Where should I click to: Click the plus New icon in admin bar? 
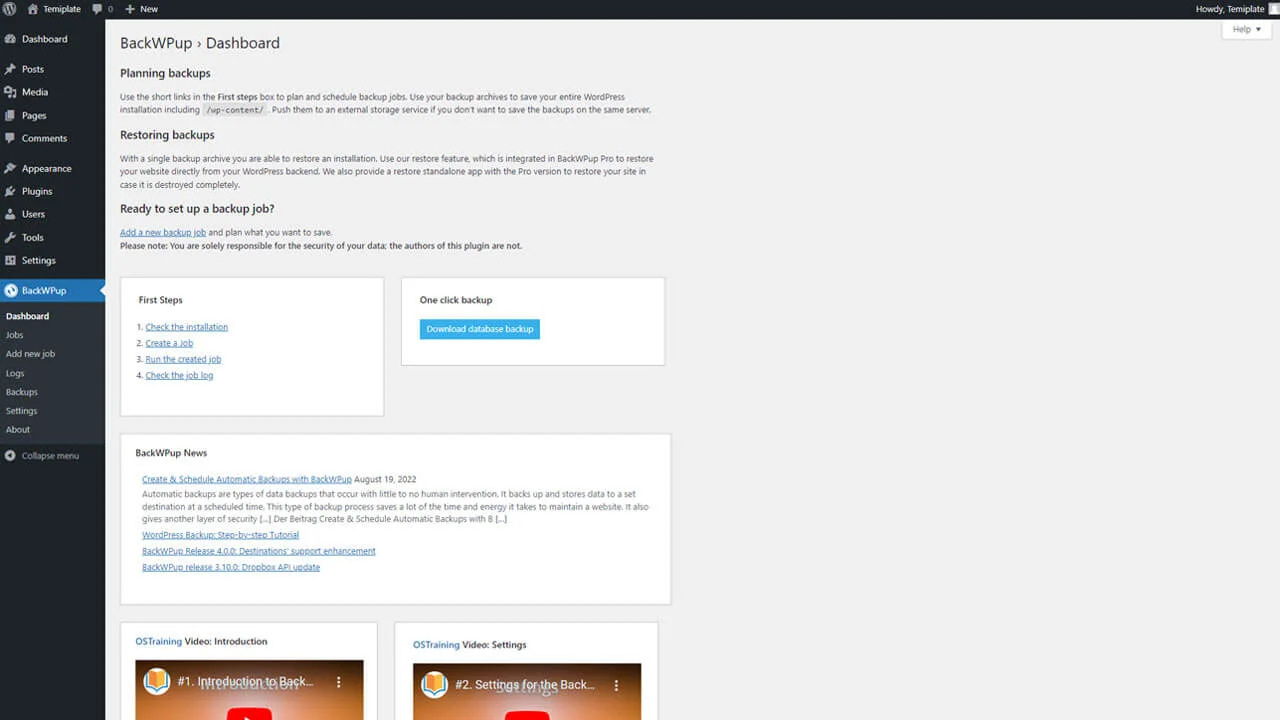130,9
